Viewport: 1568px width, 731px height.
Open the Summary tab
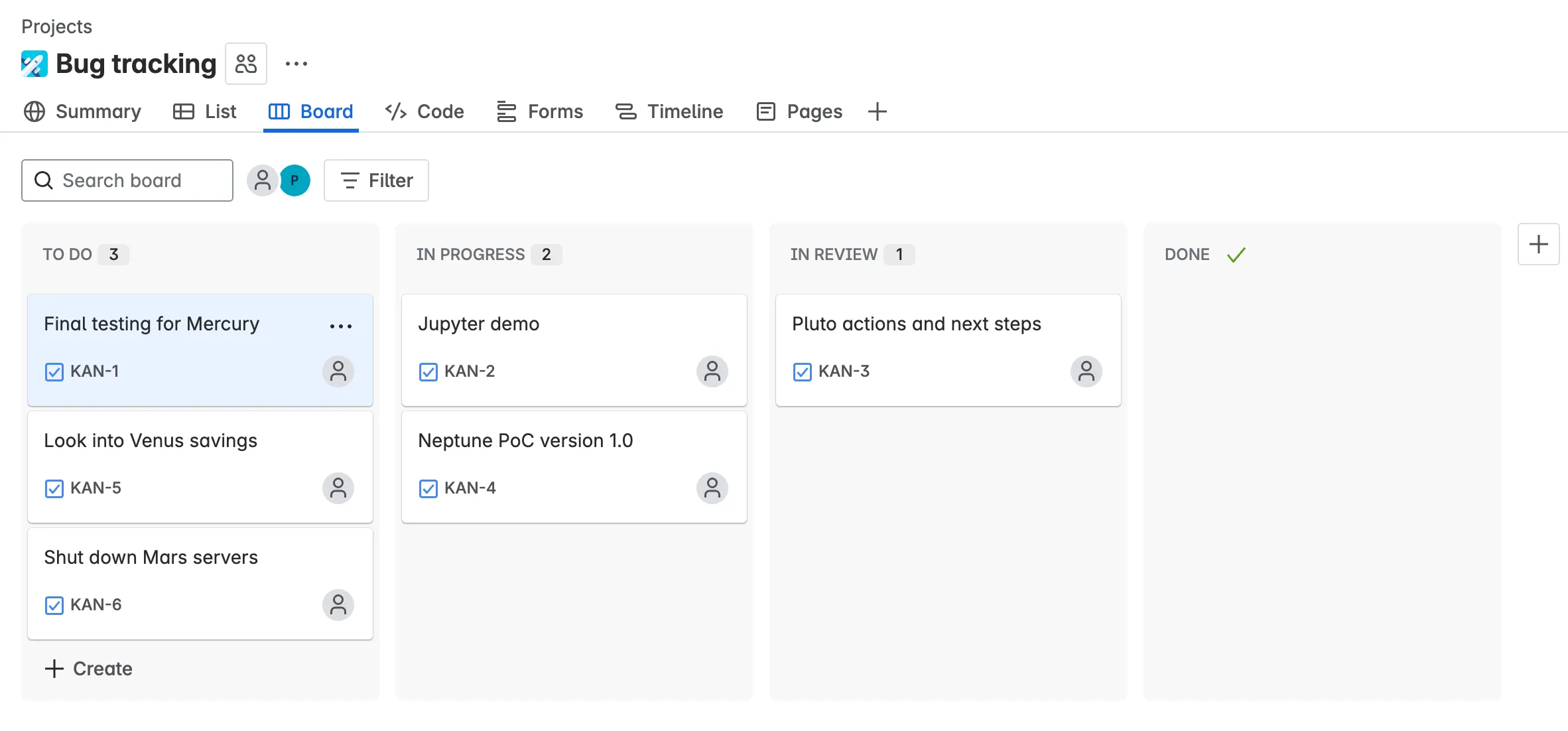(82, 111)
